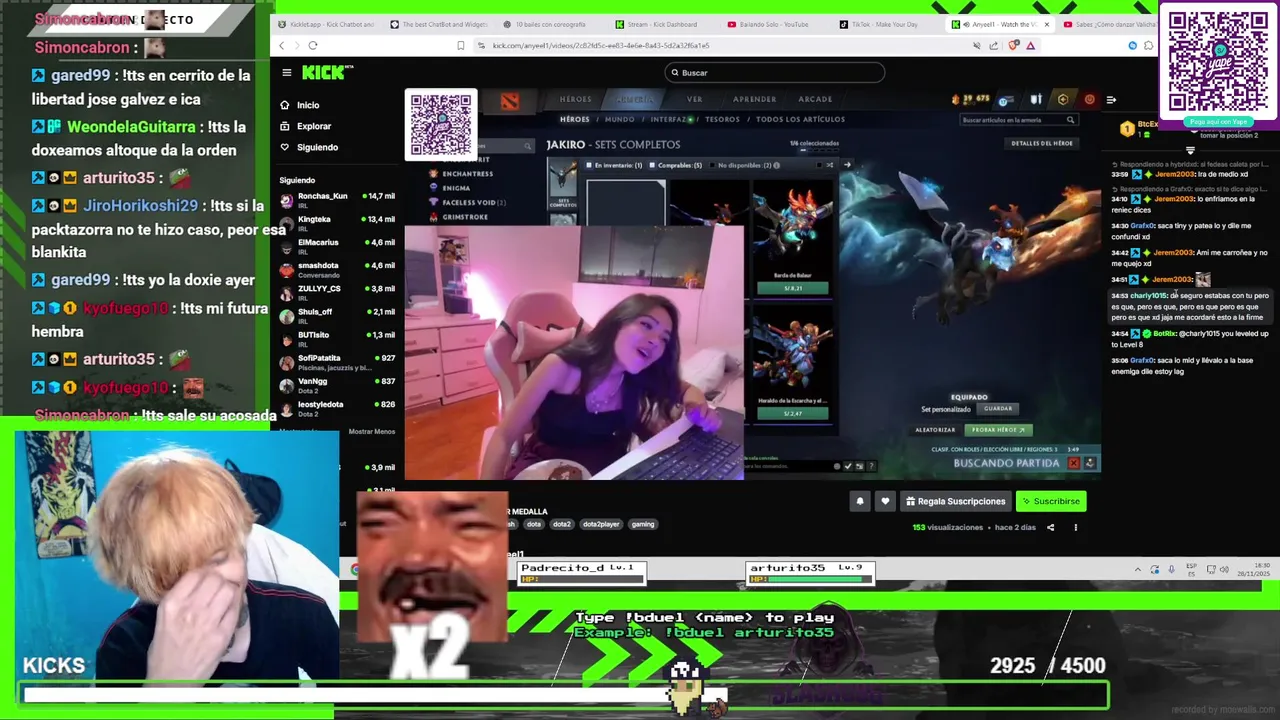Open smashdota channel avatar
Viewport: 1280px width, 720px height.
point(287,270)
